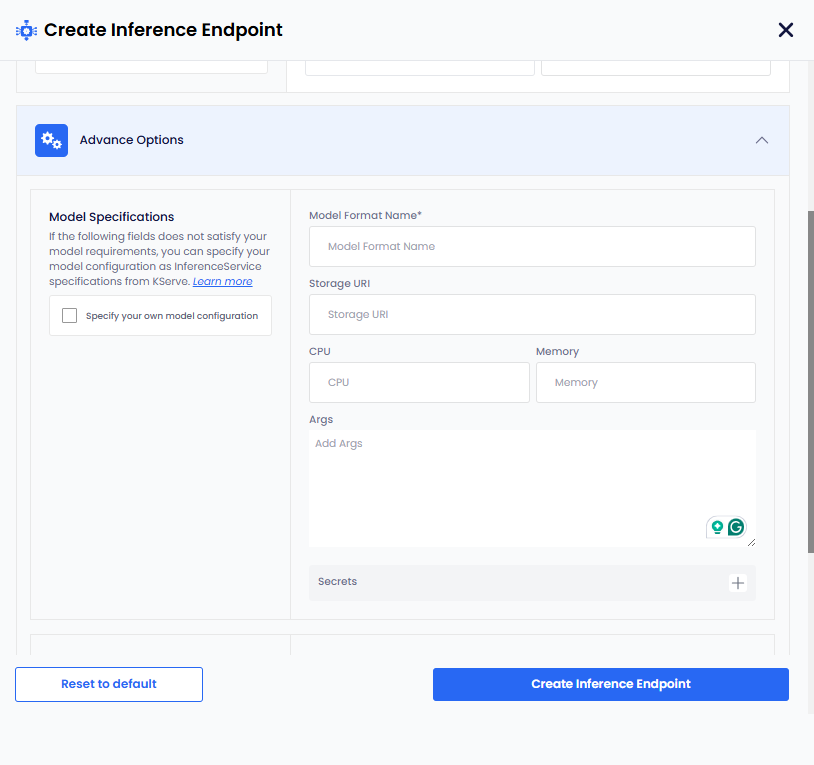Enable Specify your own model configuration
Viewport: 814px width, 765px height.
(x=70, y=316)
